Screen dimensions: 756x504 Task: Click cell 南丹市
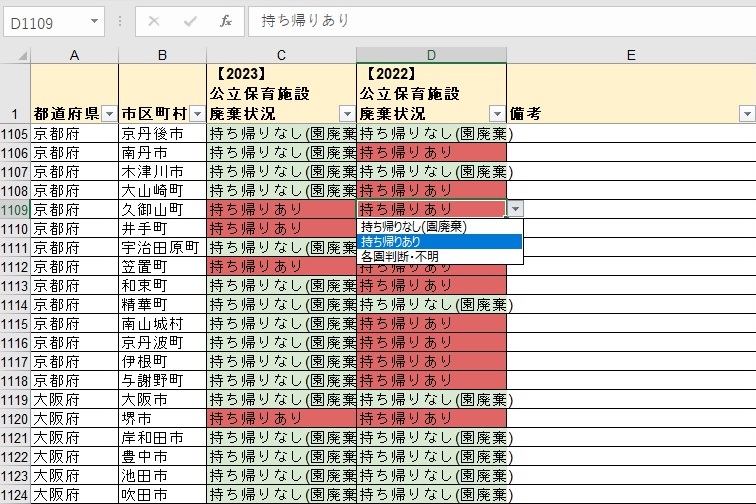[x=162, y=153]
